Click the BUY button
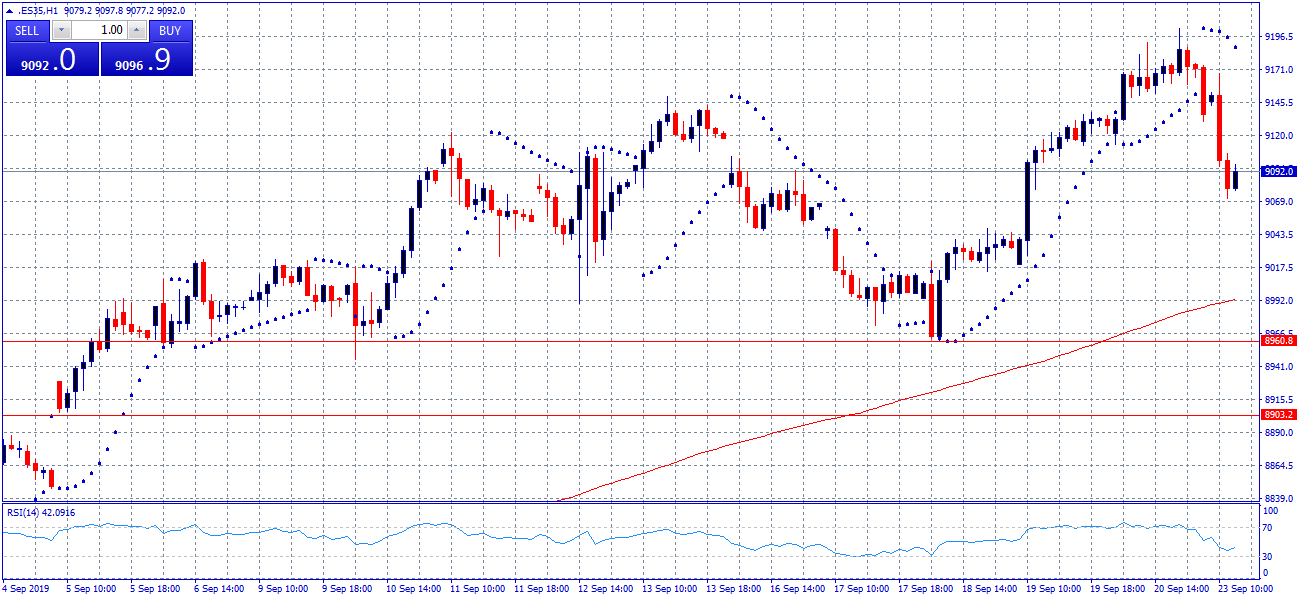1300x600 pixels. click(x=170, y=30)
